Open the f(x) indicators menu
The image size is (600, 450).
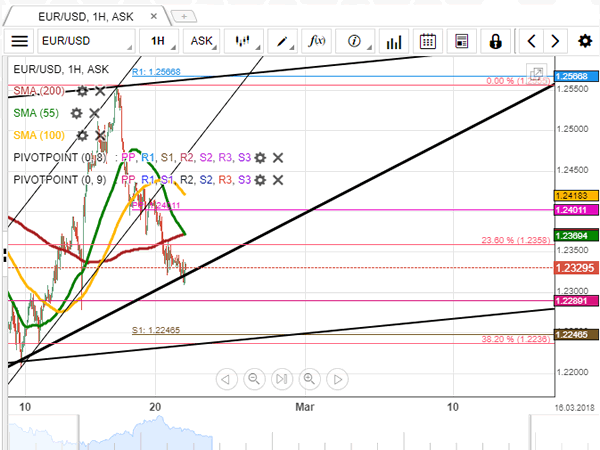[x=319, y=41]
